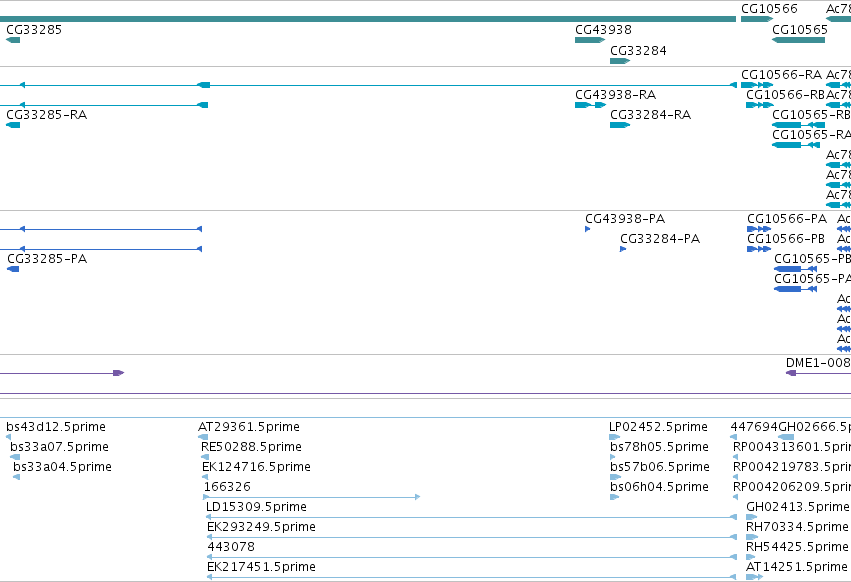
Task: Open the bs33a04.5prime EST label
Action: [62, 467]
